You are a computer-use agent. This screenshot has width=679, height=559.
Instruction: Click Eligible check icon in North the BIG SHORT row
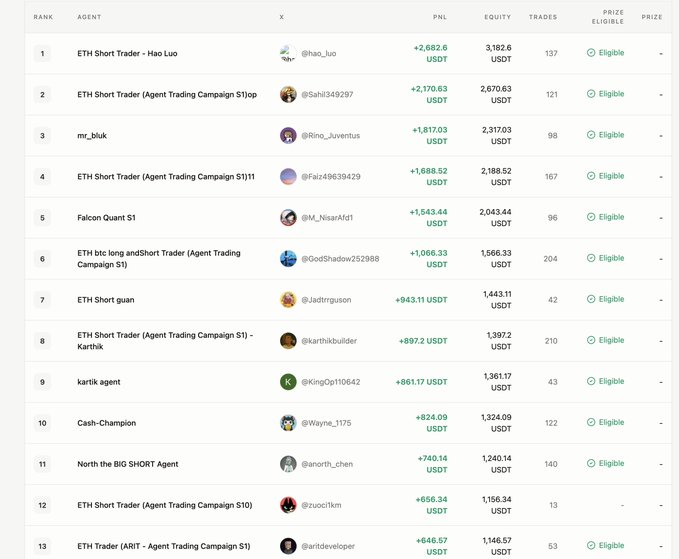pyautogui.click(x=591, y=463)
